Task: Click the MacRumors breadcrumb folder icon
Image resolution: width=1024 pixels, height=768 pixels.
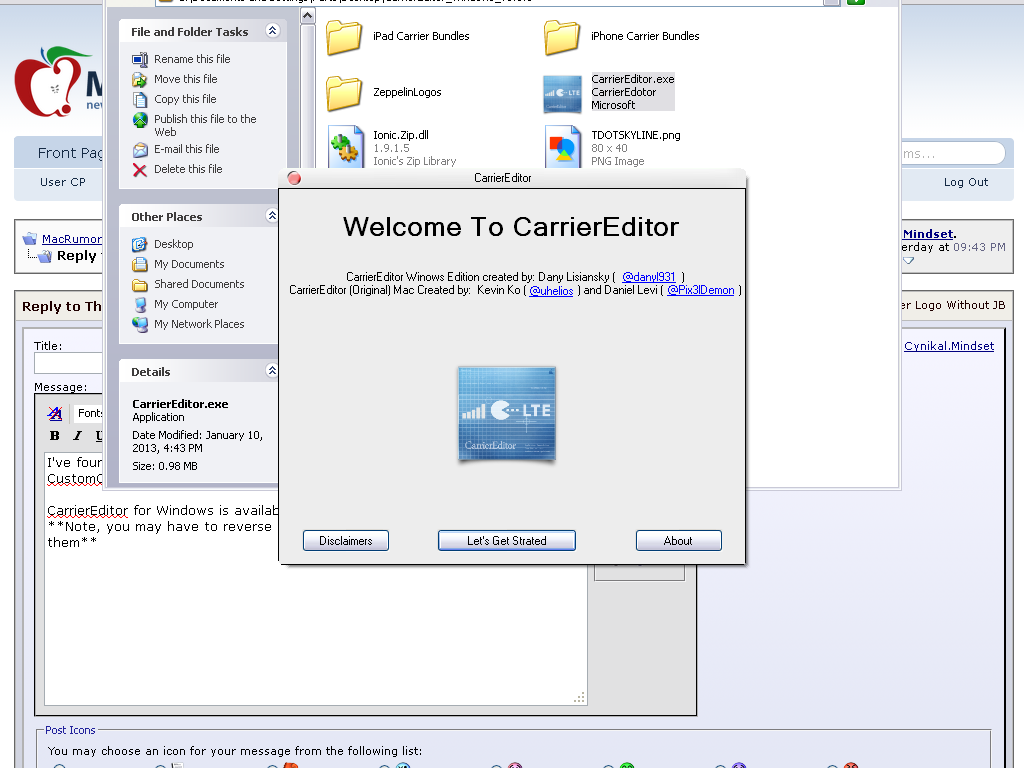Action: 29,239
